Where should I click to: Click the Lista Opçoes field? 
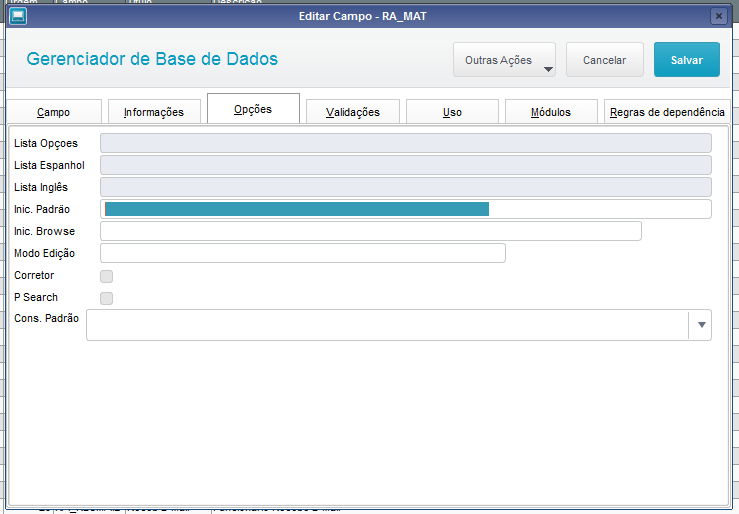(x=406, y=143)
